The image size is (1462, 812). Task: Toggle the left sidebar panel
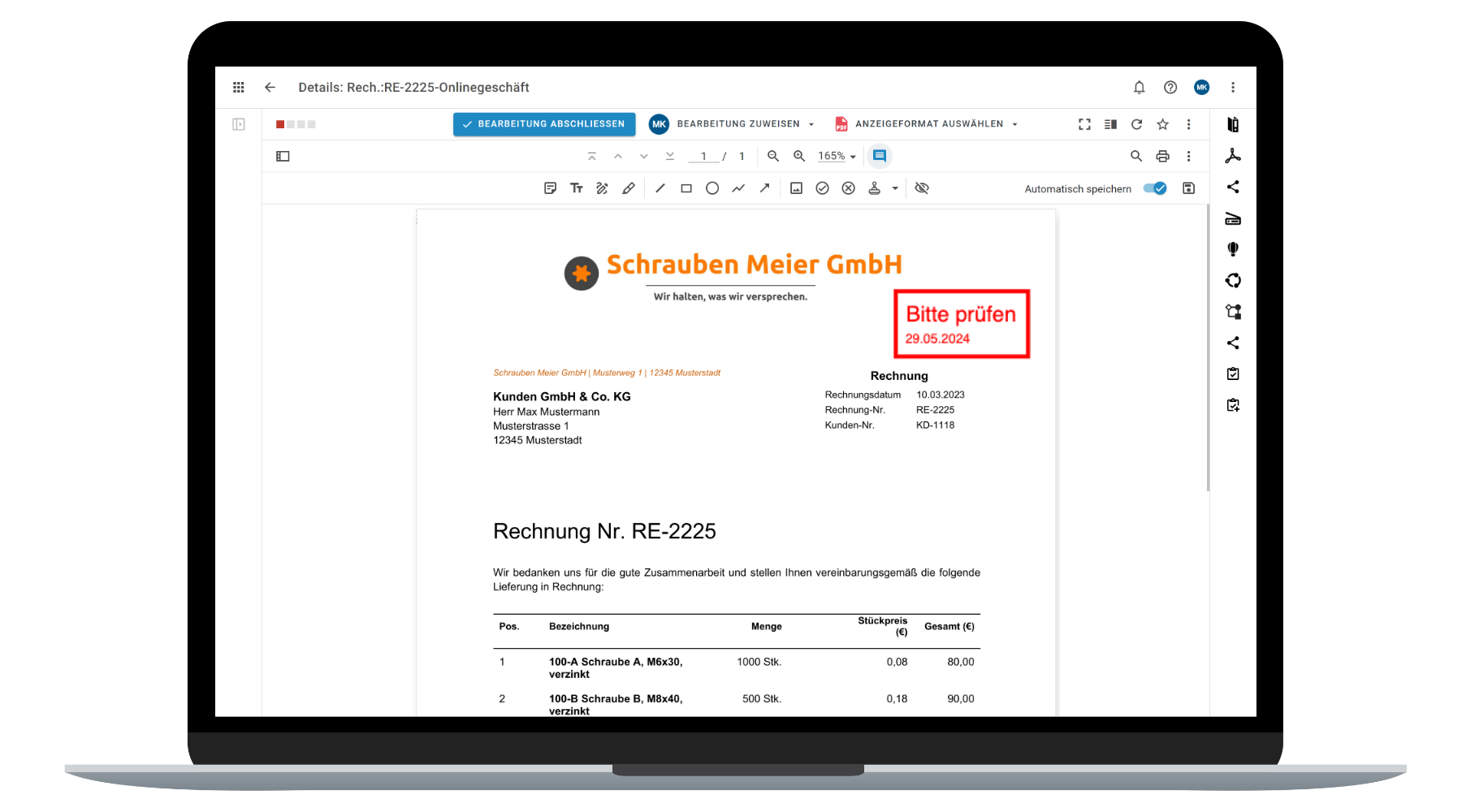pos(283,156)
